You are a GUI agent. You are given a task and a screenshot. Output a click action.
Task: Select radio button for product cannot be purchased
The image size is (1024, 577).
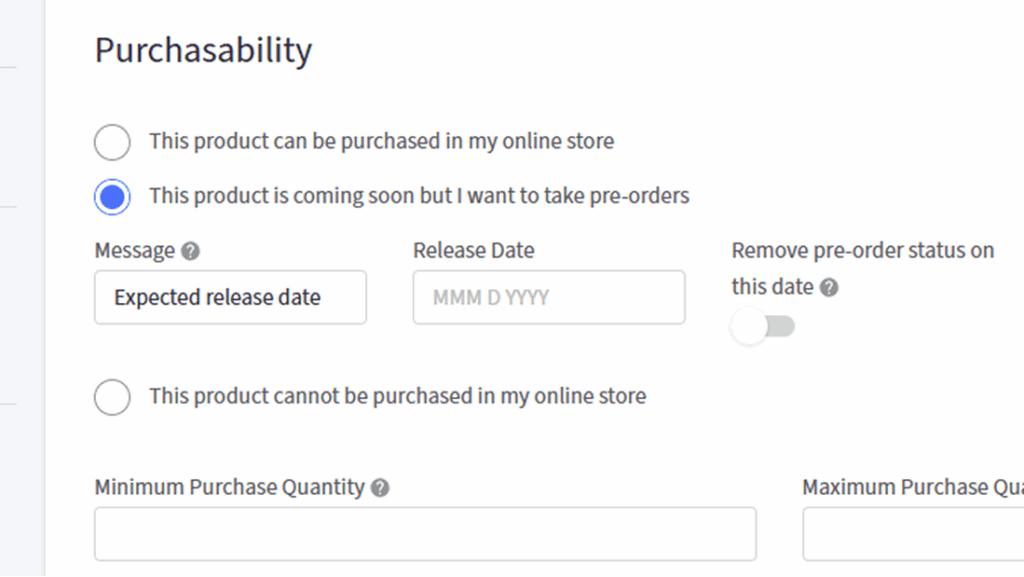[112, 397]
